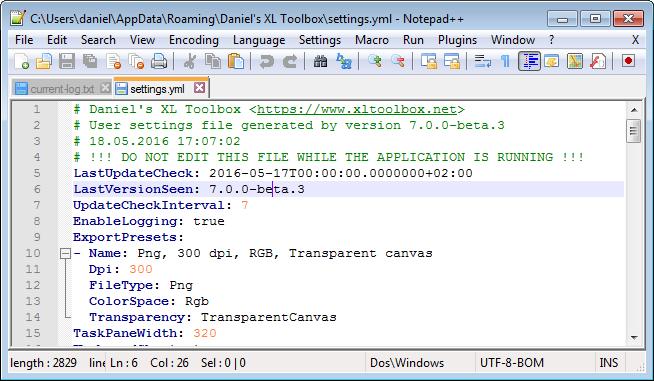Click TaskPaneWidth value 320
Image resolution: width=654 pixels, height=381 pixels.
(205, 333)
